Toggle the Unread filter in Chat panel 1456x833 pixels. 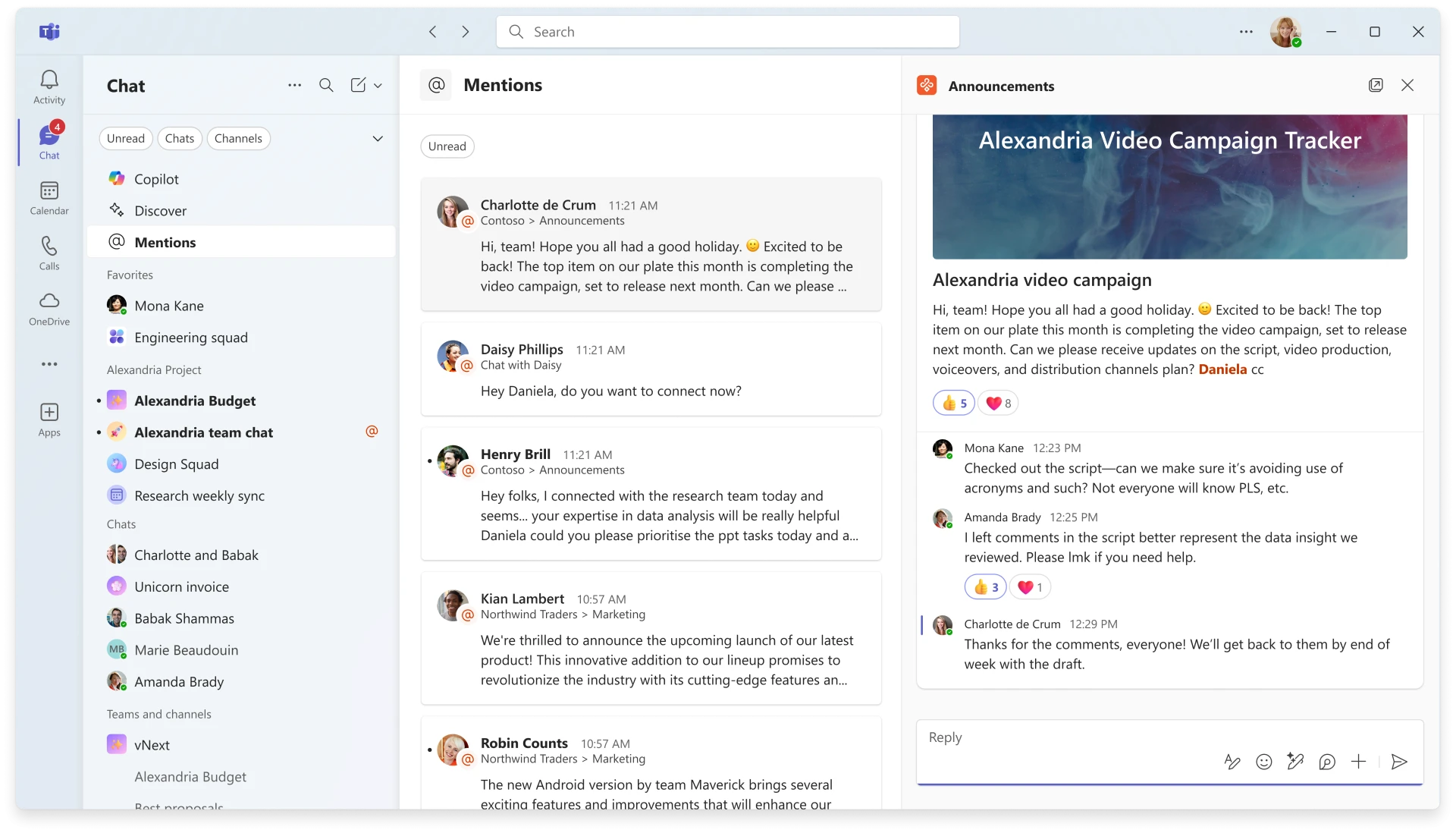126,137
